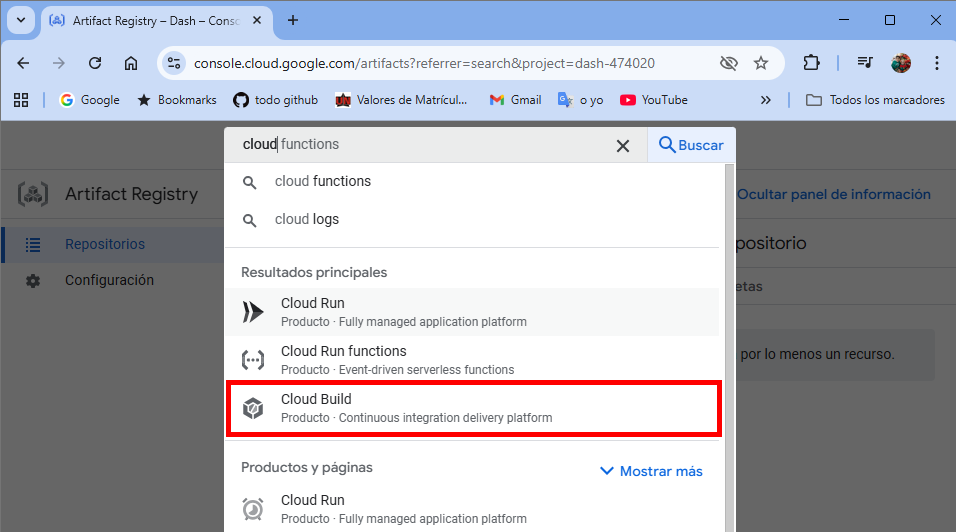Open Cloud Run under Resultados principales
Image resolution: width=956 pixels, height=532 pixels.
(x=472, y=312)
